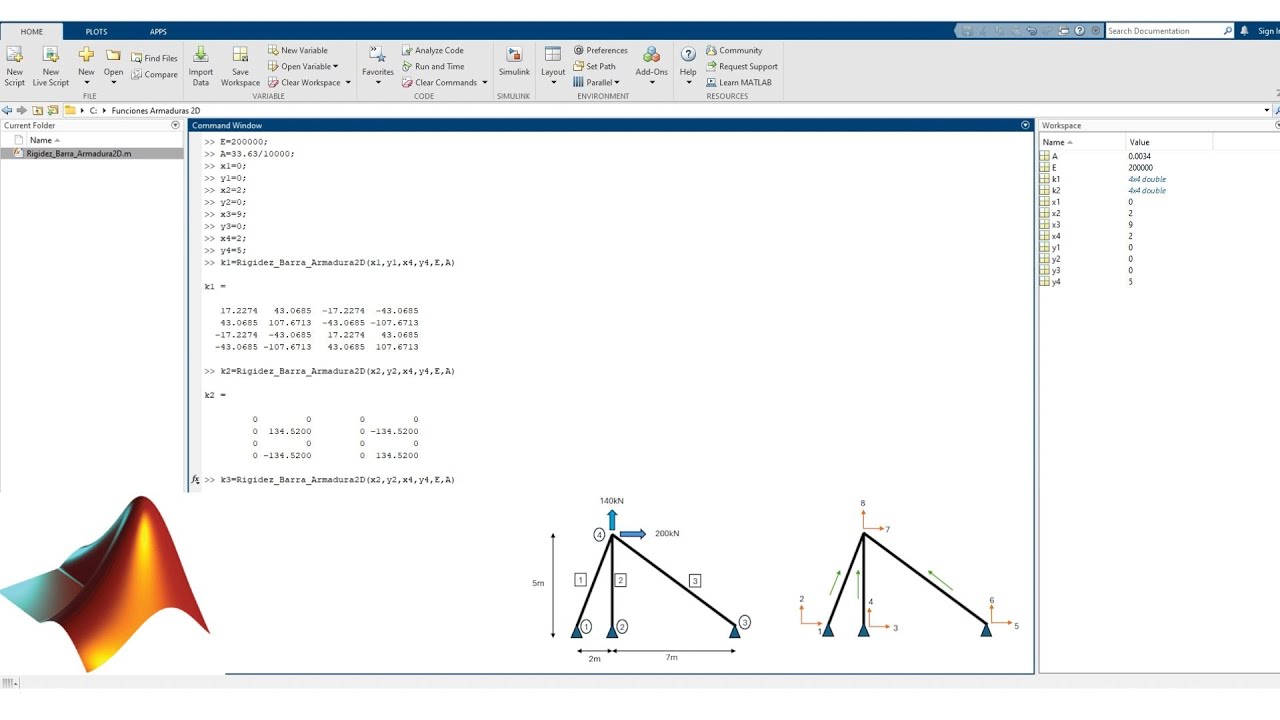The image size is (1280, 720).
Task: Select variable k2 in Workspace
Action: (1056, 190)
